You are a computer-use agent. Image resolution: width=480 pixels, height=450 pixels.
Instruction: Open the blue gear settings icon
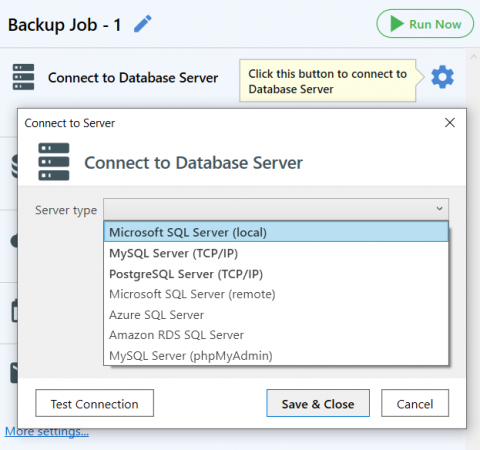(442, 77)
